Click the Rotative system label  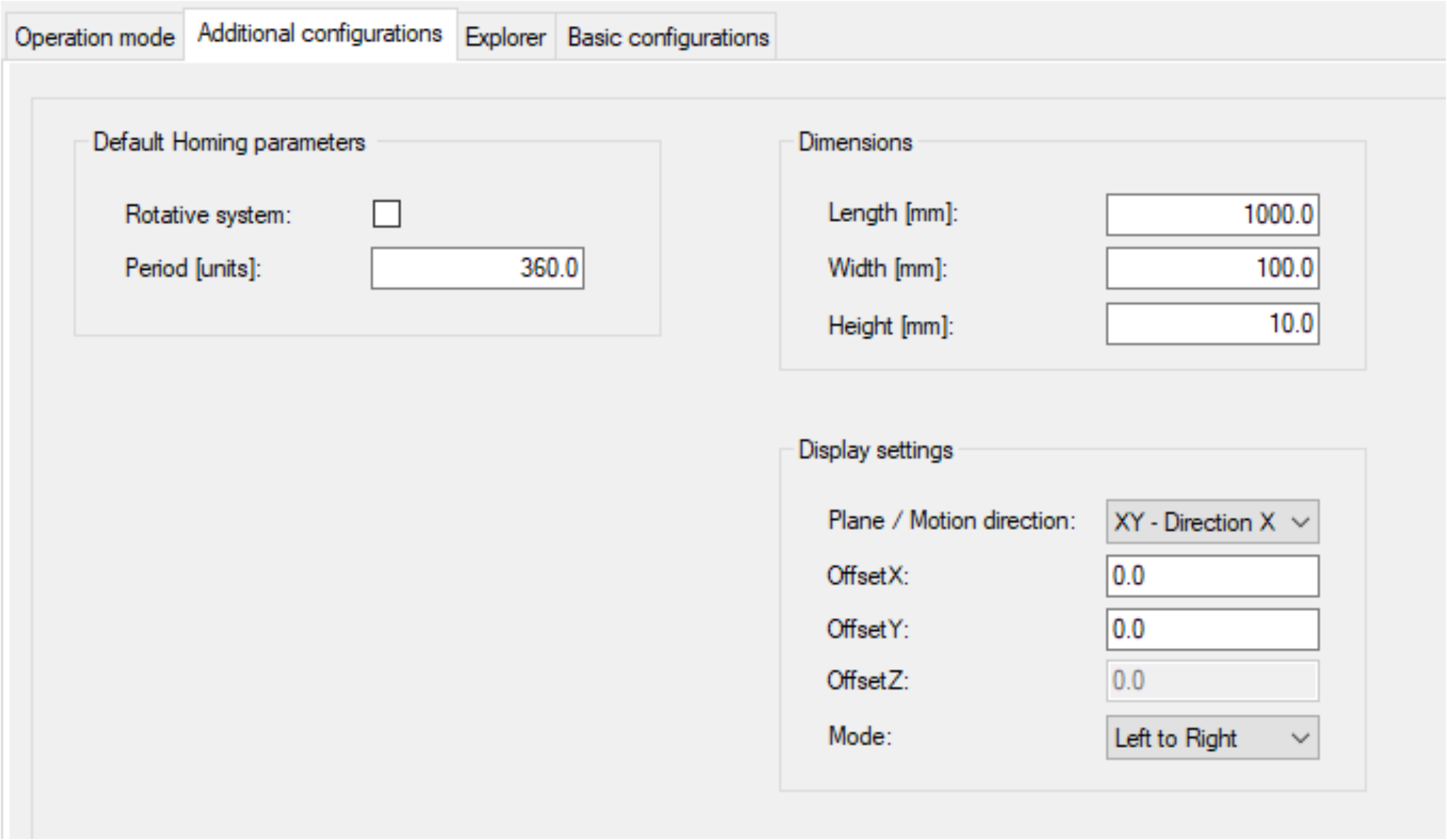(208, 215)
